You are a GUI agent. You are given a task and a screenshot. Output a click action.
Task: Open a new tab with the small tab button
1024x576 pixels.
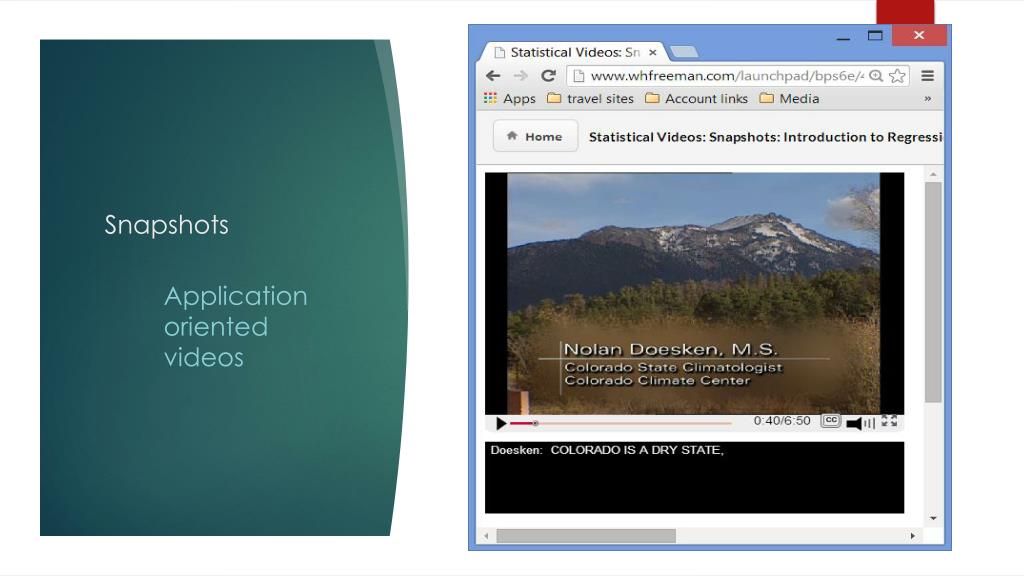coord(684,52)
